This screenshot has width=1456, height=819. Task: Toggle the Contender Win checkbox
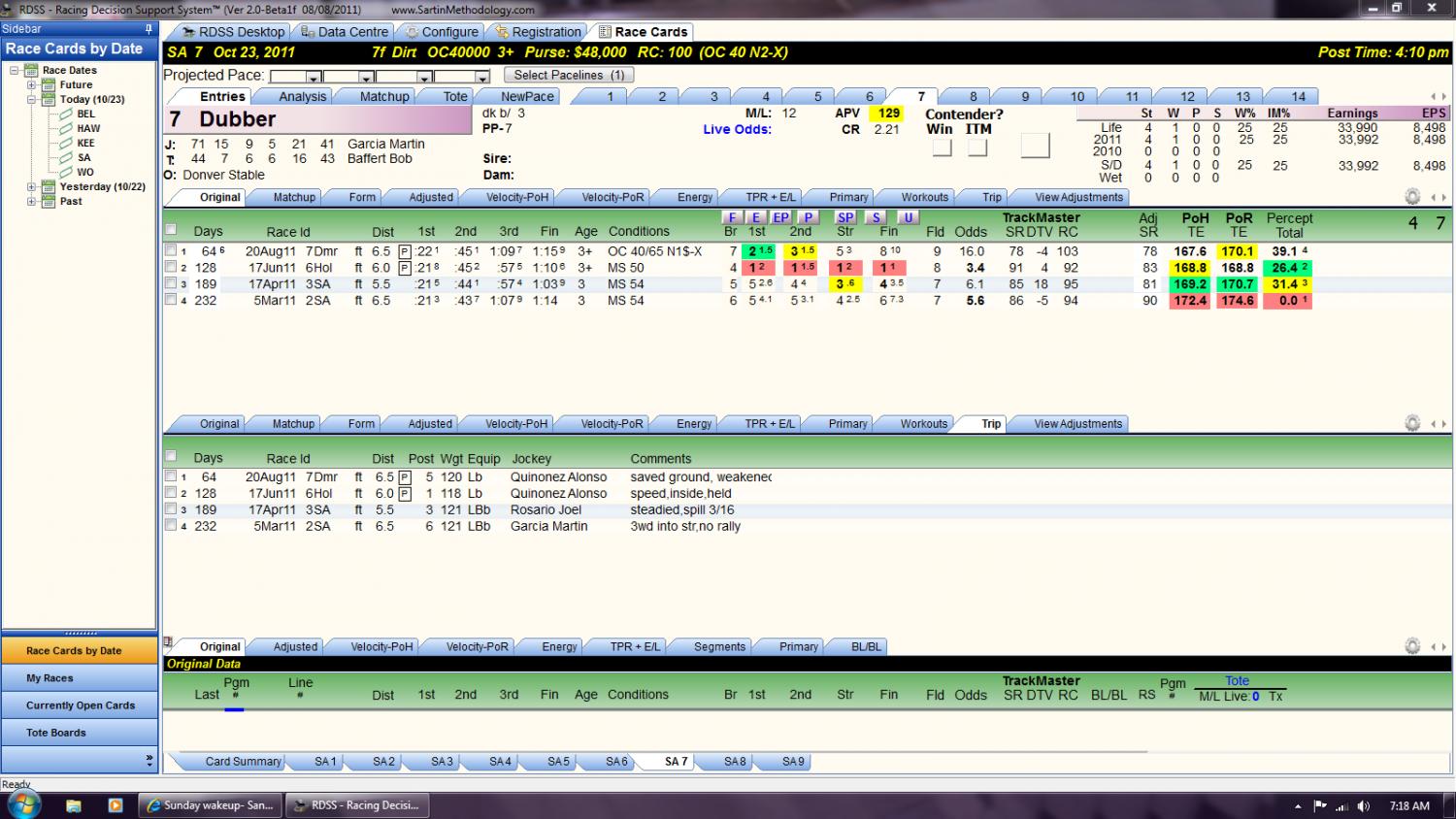click(x=942, y=147)
